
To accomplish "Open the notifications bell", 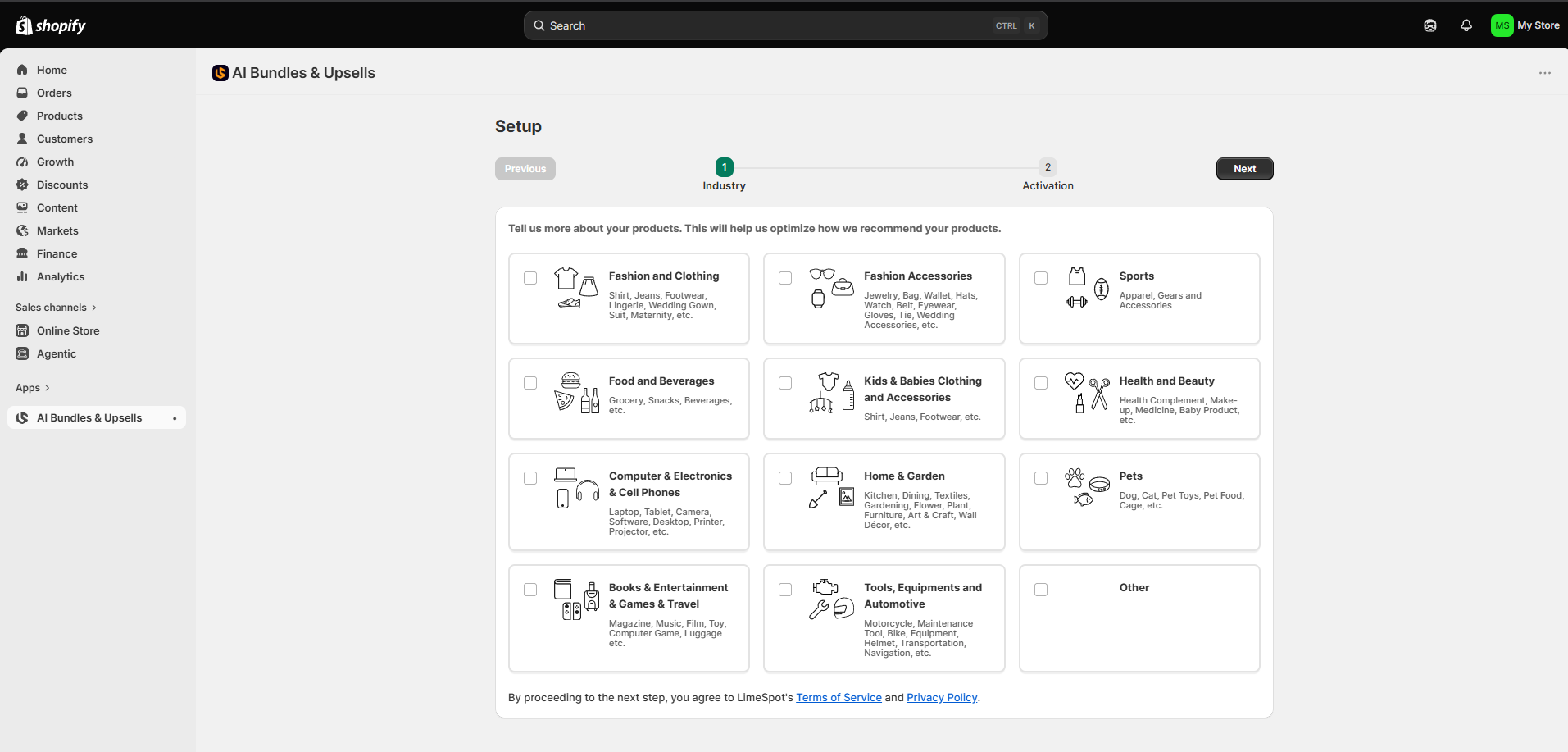I will point(1466,25).
